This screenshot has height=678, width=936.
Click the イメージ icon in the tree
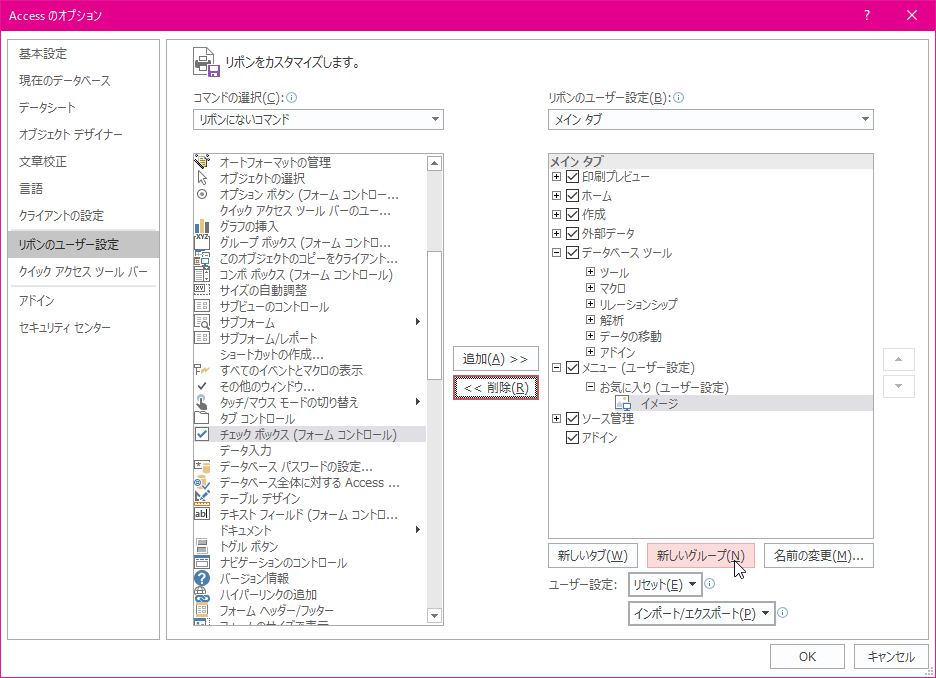(623, 403)
